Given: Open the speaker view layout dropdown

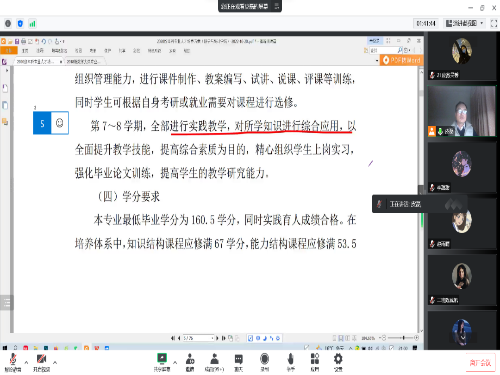Looking at the screenshot, I should pos(465,23).
